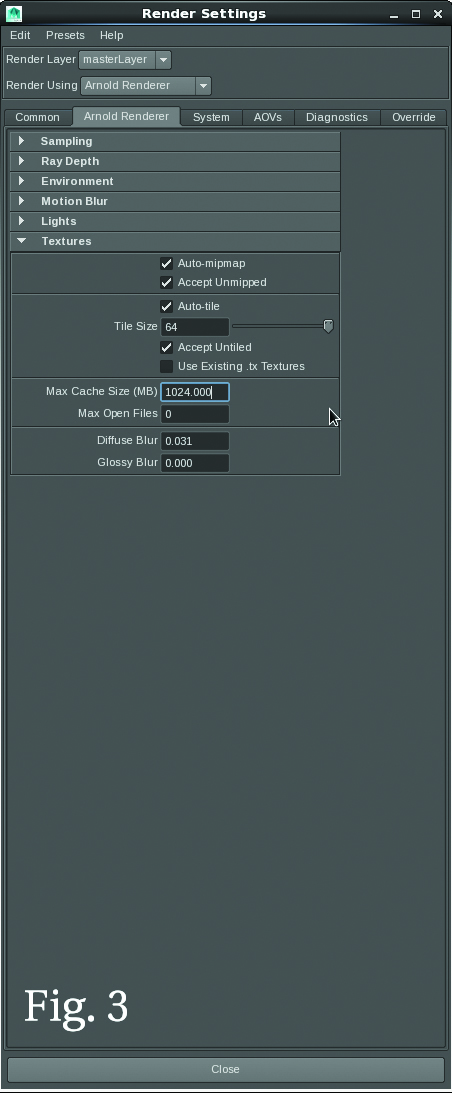Maximize the Render Settings window

(416, 14)
